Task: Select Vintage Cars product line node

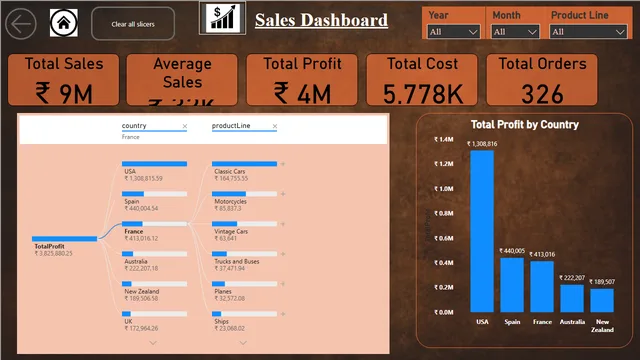Action: coord(244,231)
